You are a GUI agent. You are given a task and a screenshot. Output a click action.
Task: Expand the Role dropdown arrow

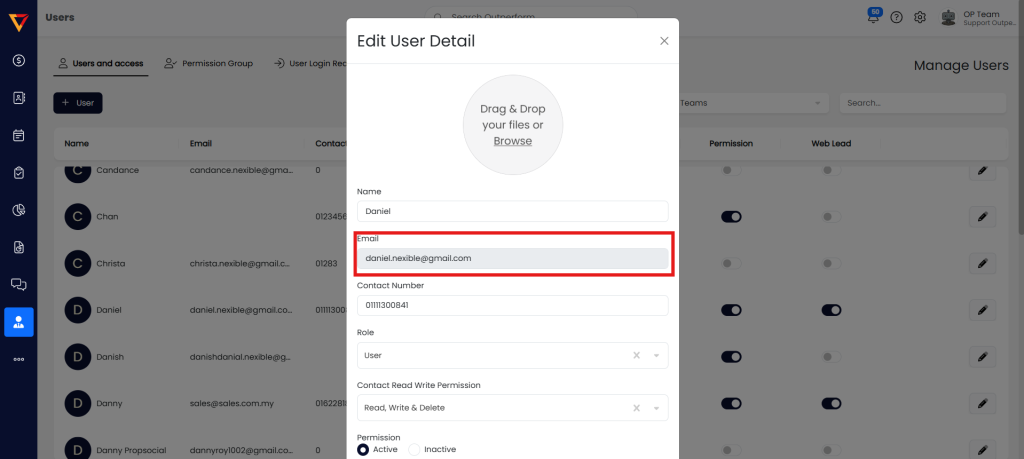656,355
